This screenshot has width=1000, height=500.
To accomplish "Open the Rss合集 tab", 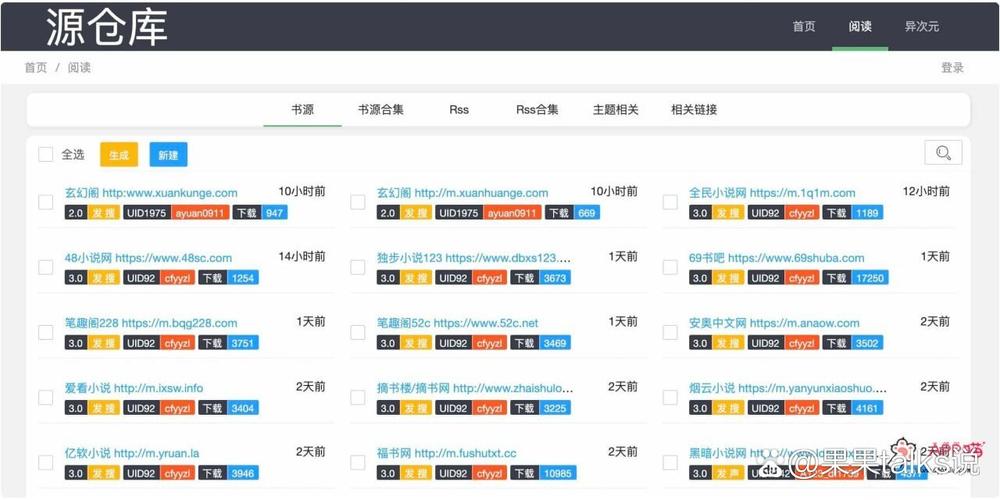I will (x=537, y=110).
